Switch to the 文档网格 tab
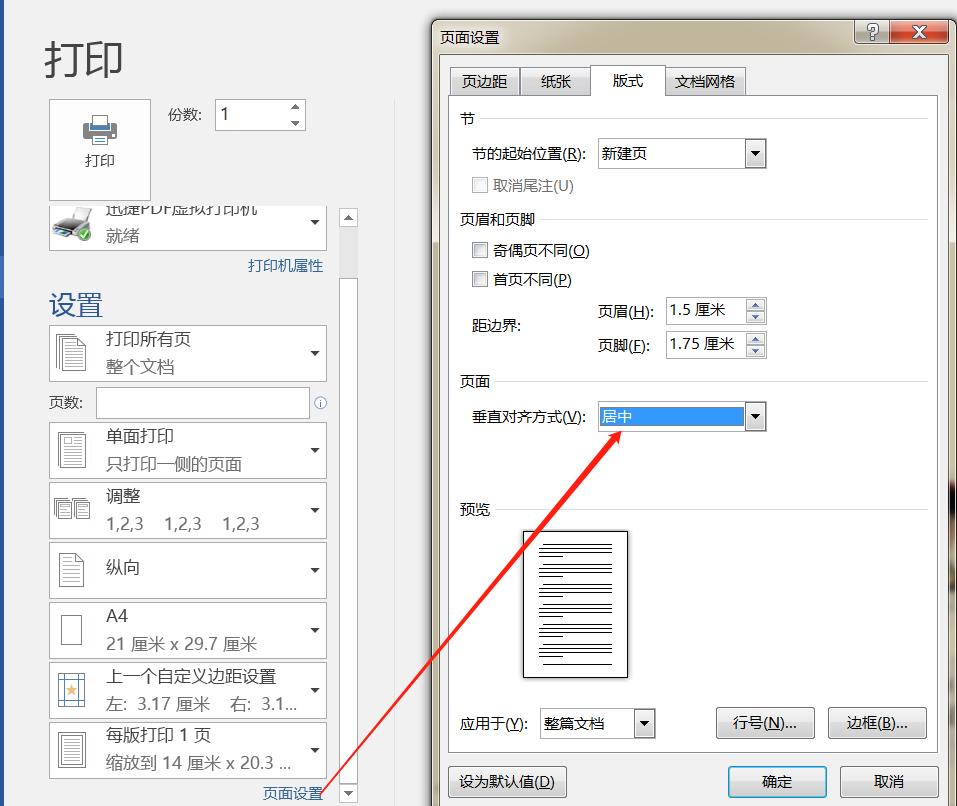The height and width of the screenshot is (806, 957). [x=706, y=82]
